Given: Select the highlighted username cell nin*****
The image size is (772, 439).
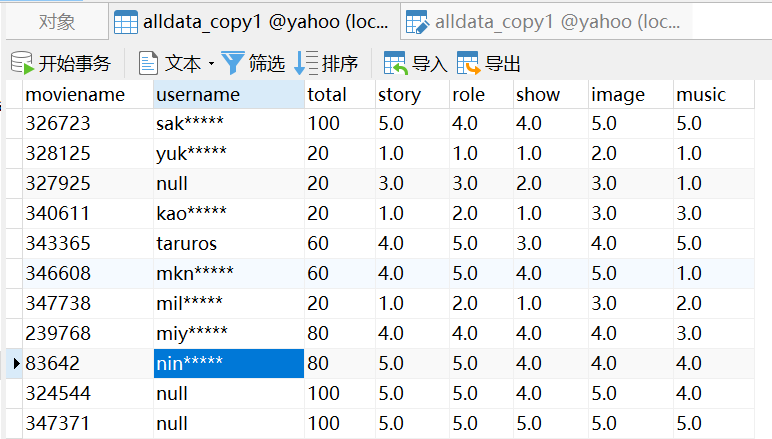Looking at the screenshot, I should 229,364.
